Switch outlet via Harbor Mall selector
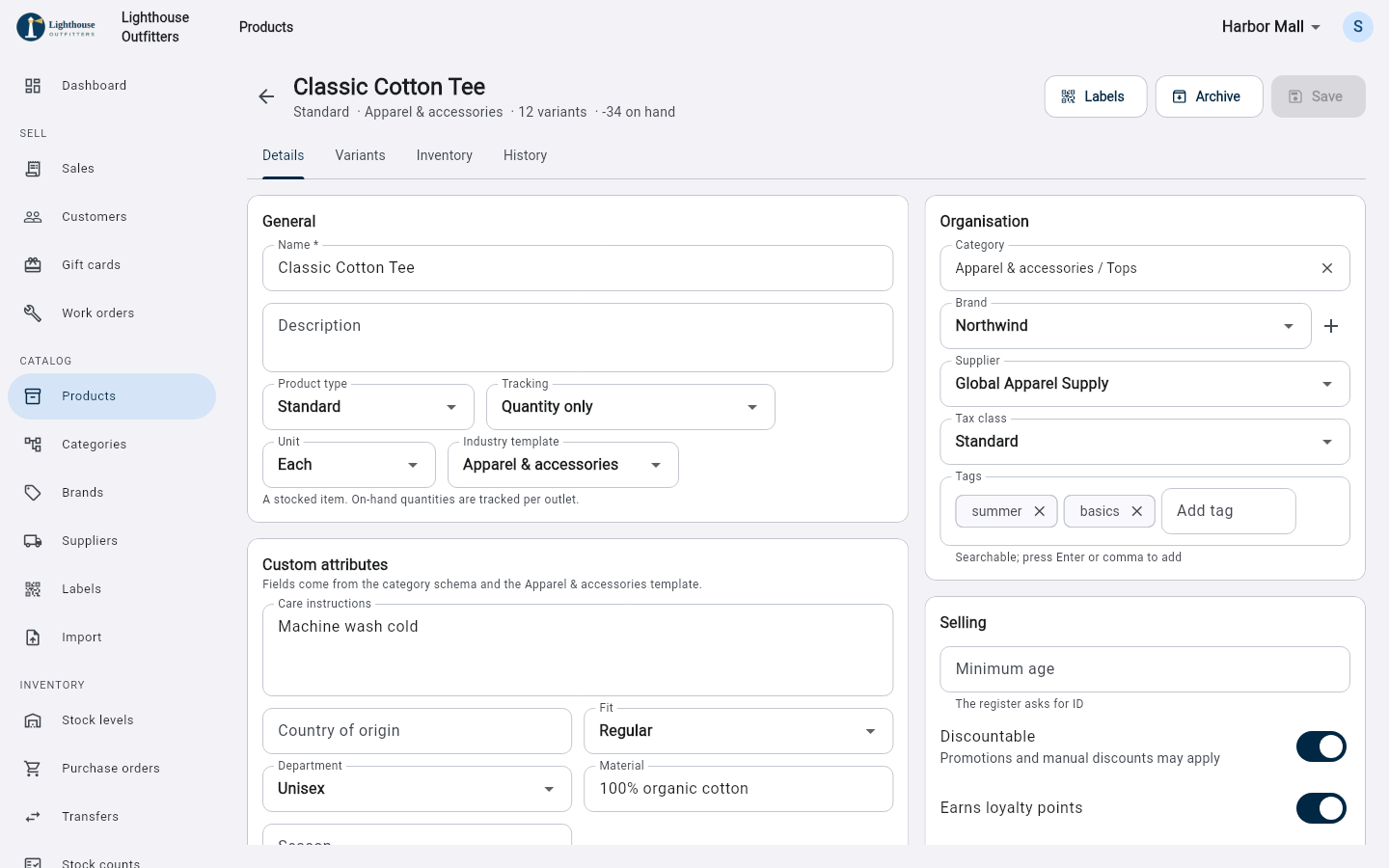The height and width of the screenshot is (868, 1389). tap(1271, 27)
